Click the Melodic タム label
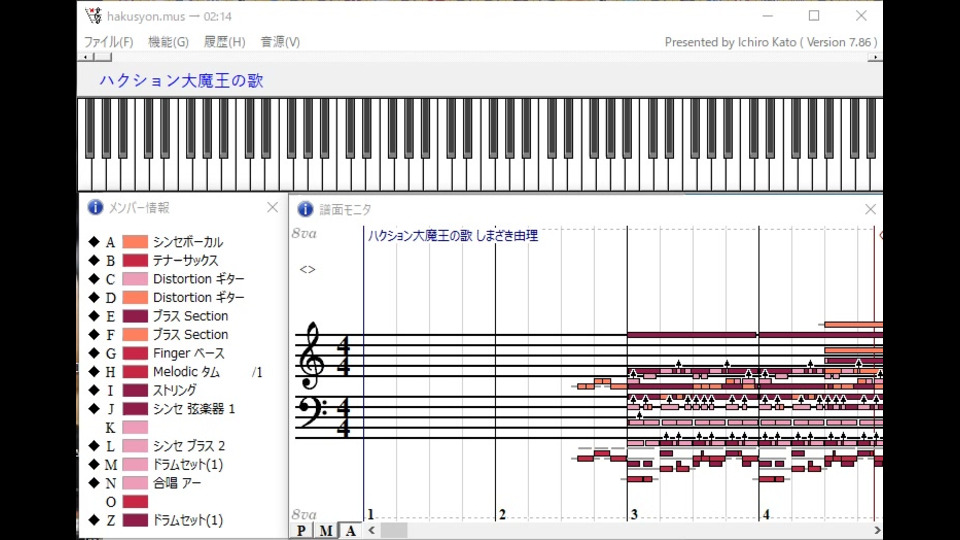The image size is (960, 540). tap(186, 372)
